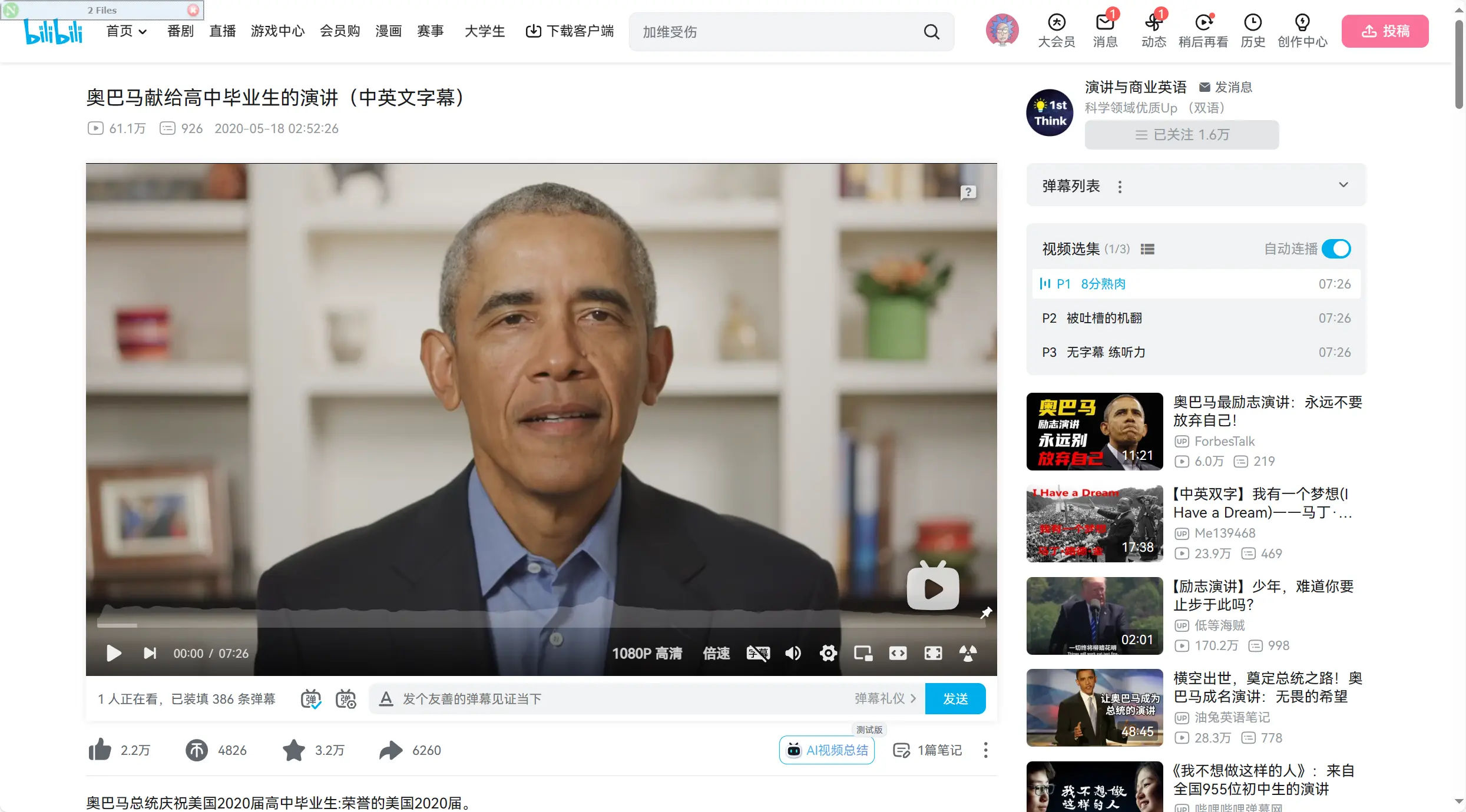
Task: Open picture-in-picture mode icon
Action: [x=863, y=653]
